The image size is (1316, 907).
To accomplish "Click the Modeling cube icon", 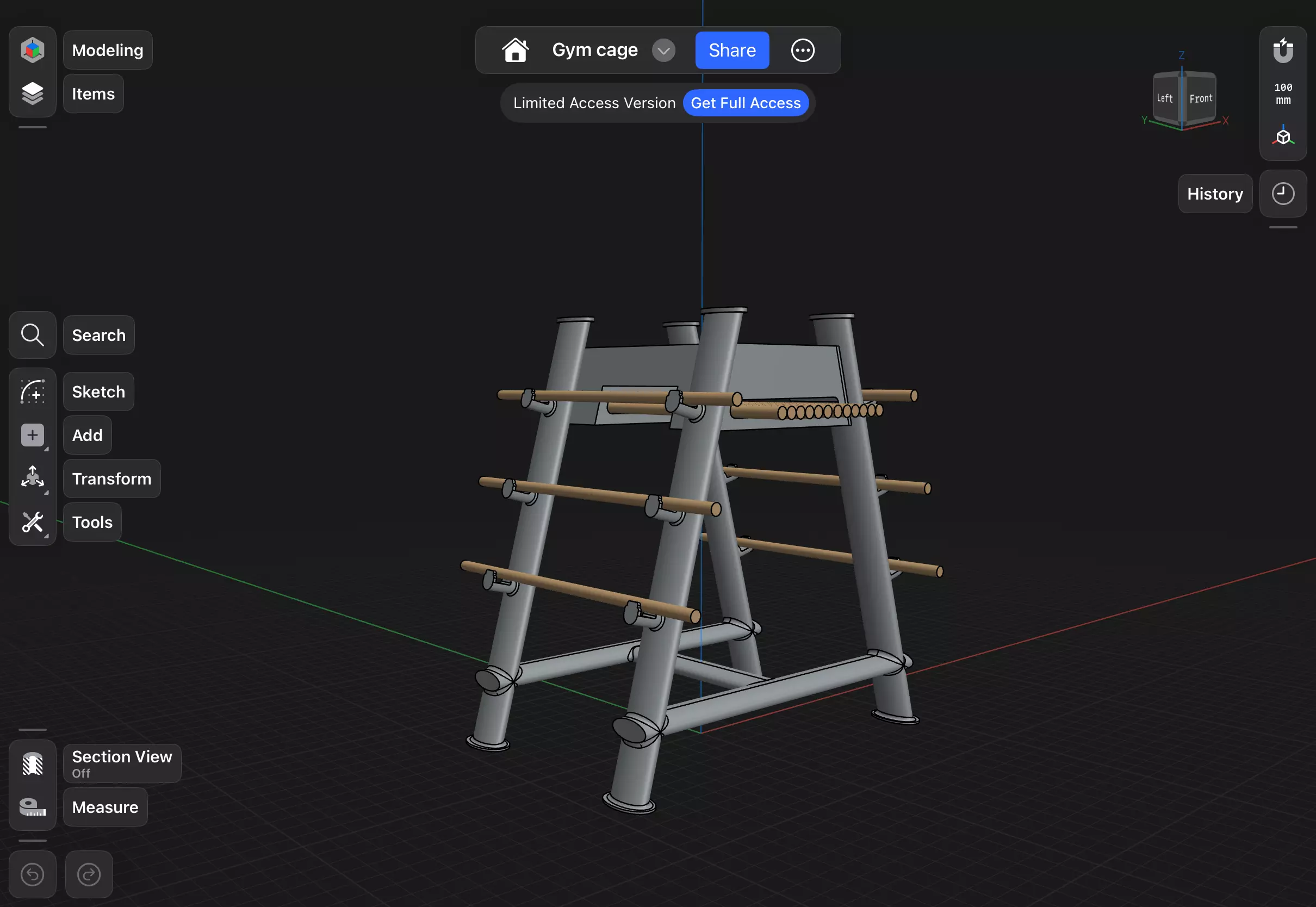I will (33, 50).
